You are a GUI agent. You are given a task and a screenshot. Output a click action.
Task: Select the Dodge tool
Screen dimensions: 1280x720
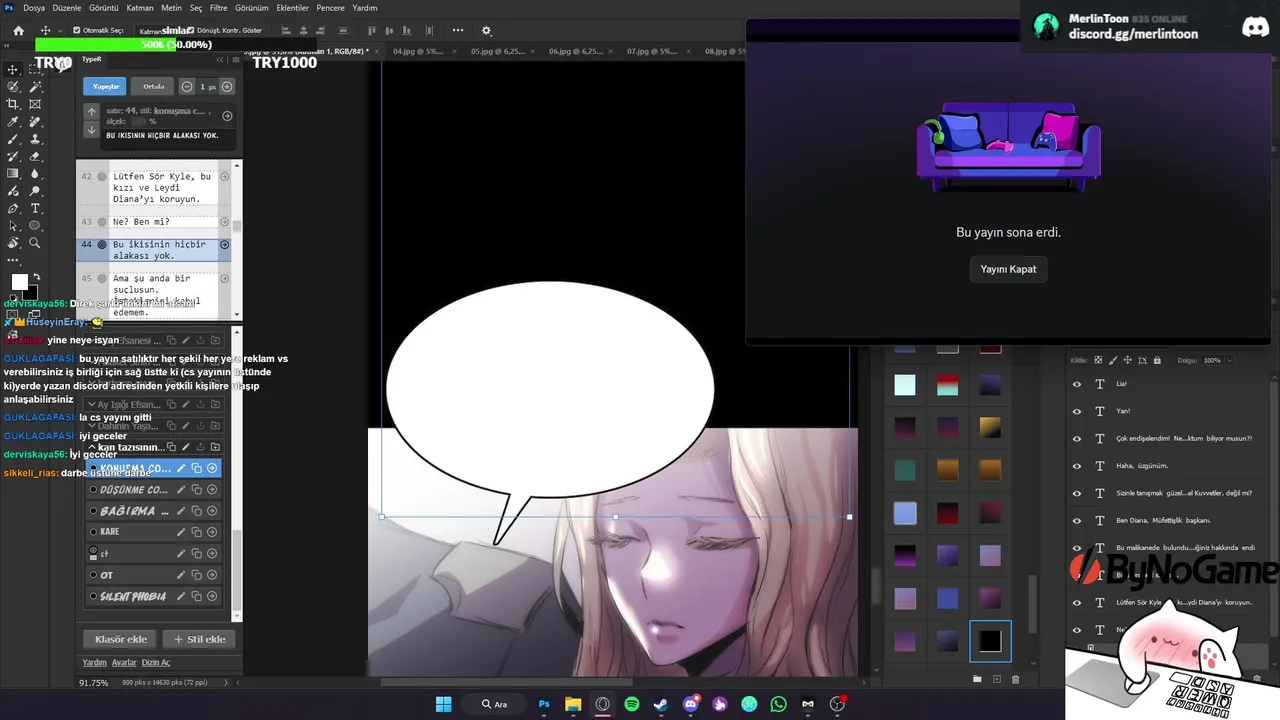point(35,191)
